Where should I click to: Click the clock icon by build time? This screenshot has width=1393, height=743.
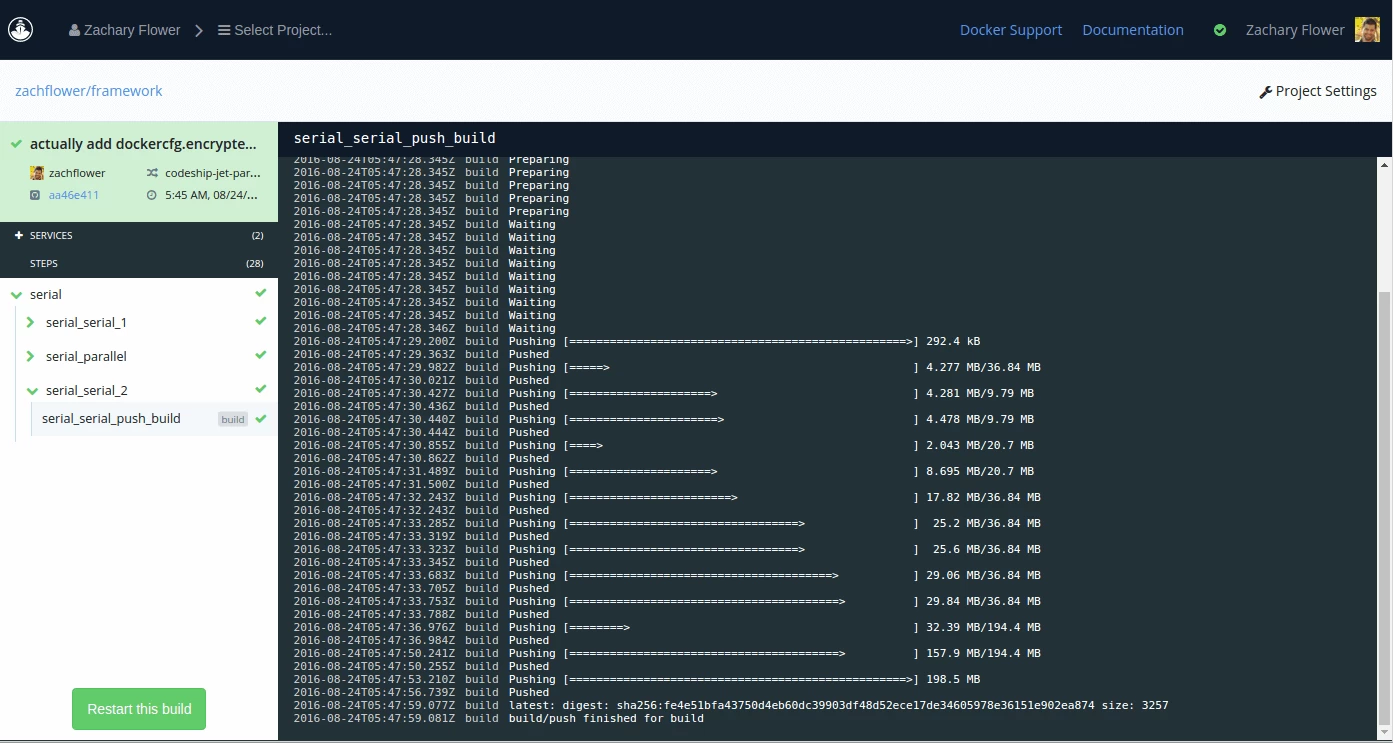point(152,195)
